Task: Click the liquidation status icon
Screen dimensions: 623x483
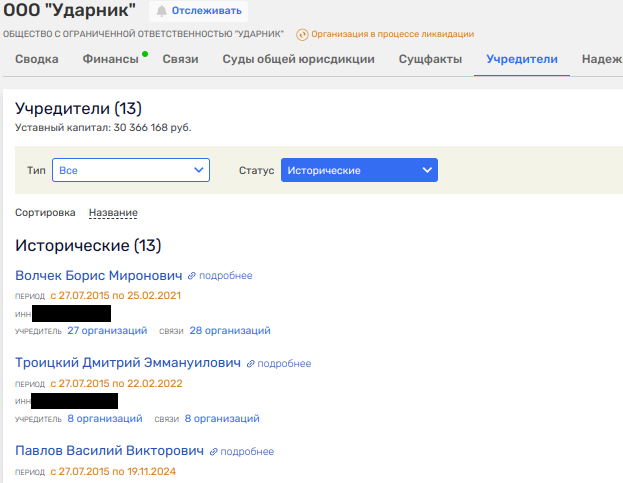Action: (x=302, y=35)
